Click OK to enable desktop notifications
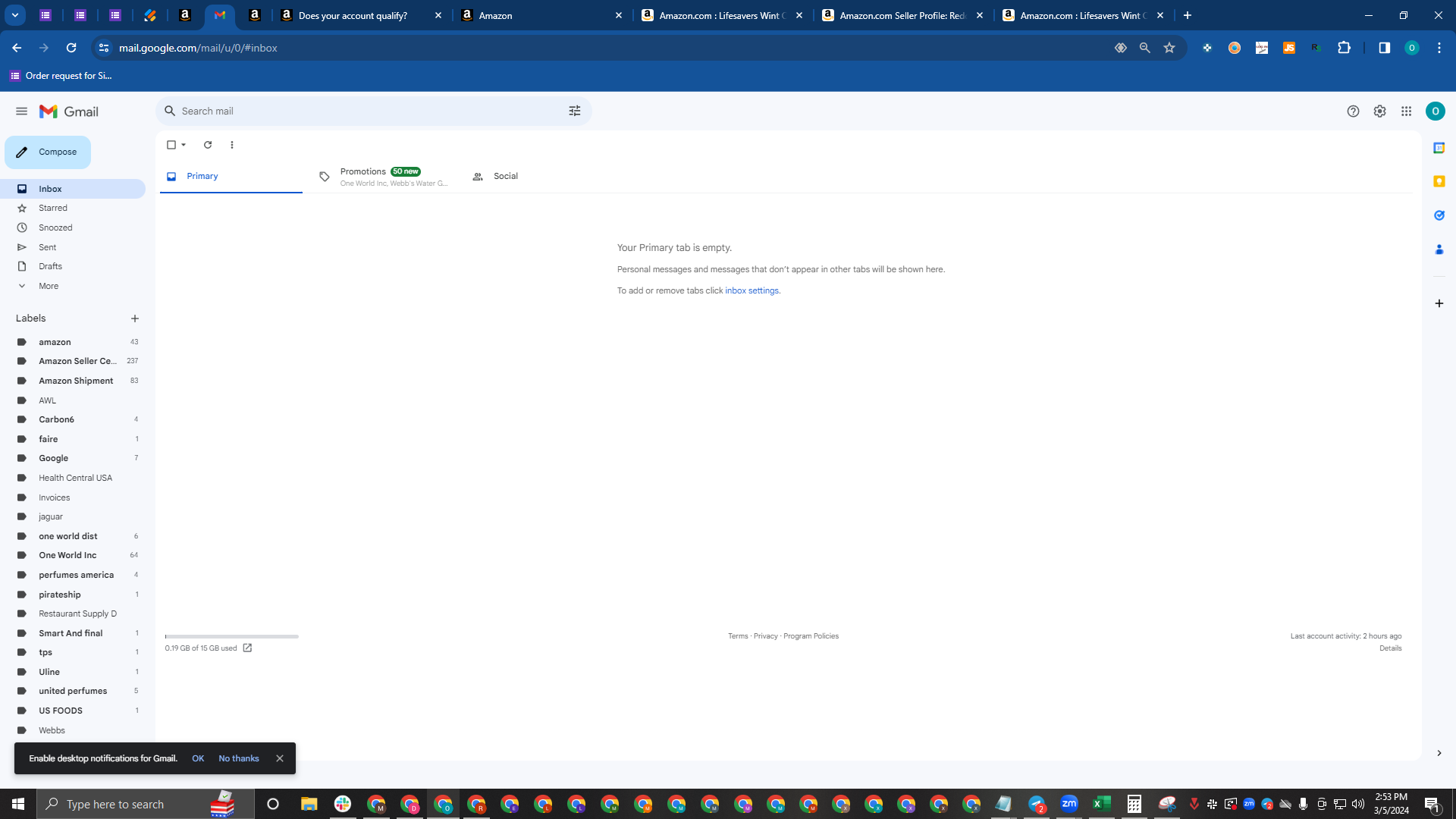1456x819 pixels. [x=198, y=758]
